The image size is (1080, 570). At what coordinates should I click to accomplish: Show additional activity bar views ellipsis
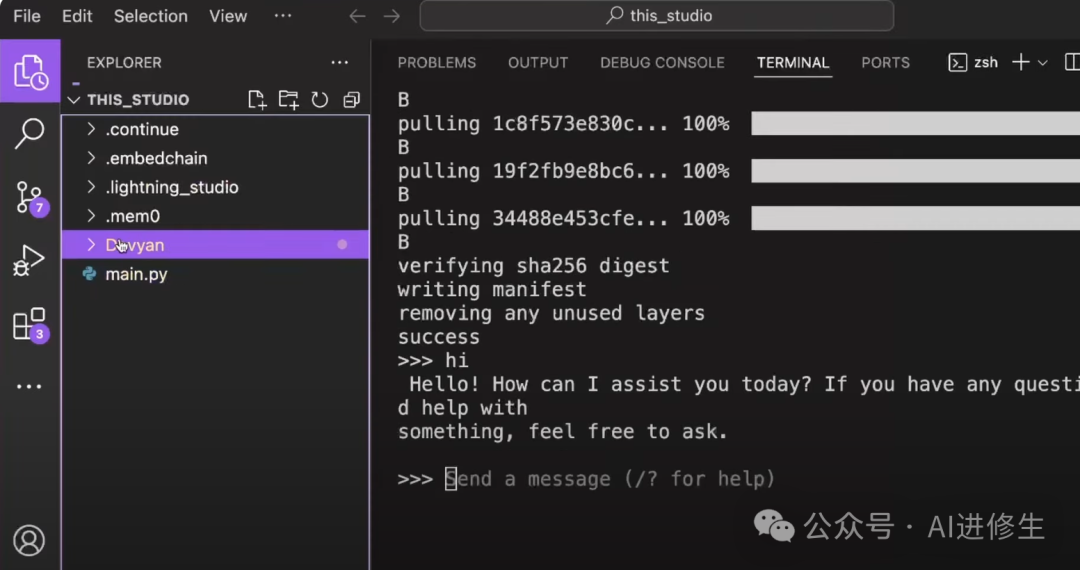pyautogui.click(x=29, y=387)
